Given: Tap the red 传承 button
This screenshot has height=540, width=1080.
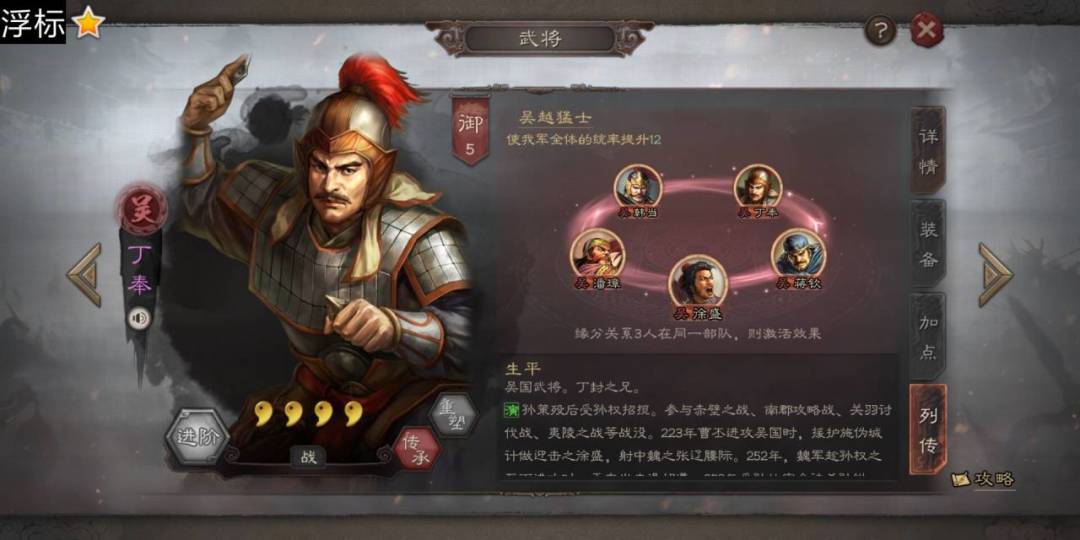Looking at the screenshot, I should tap(417, 448).
